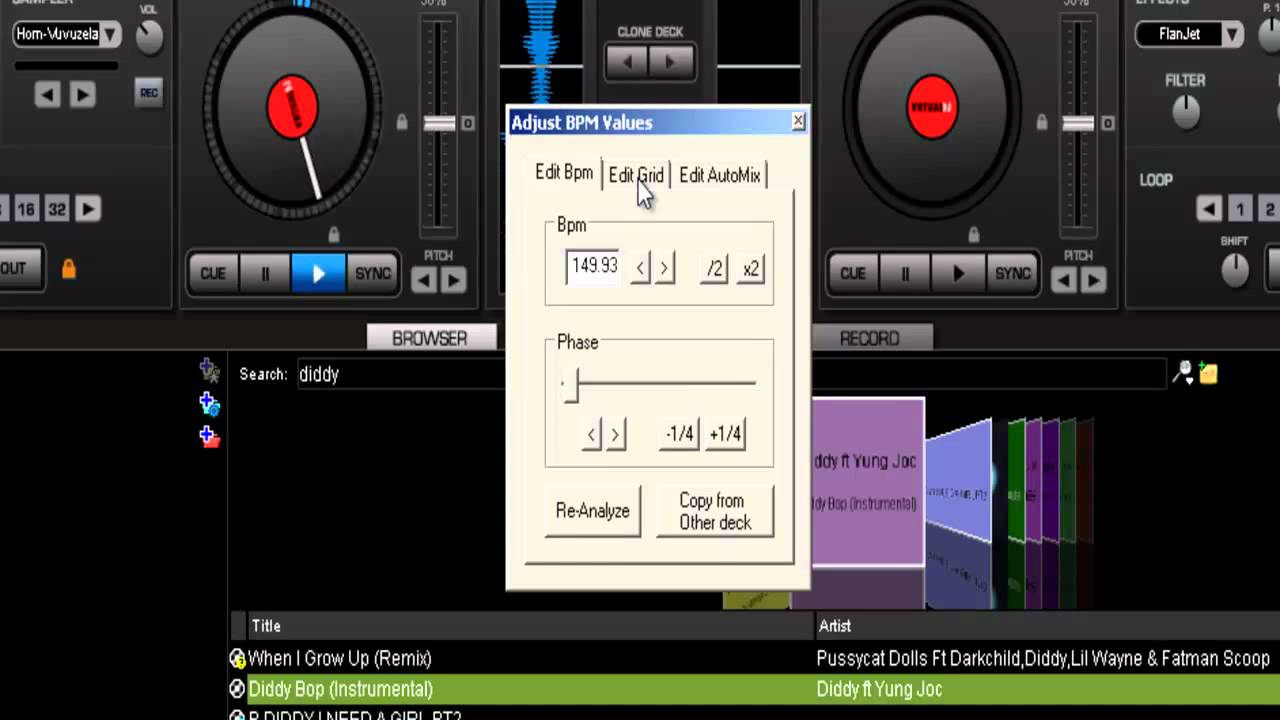Set left loop length to 32
The width and height of the screenshot is (1280, 720).
tap(57, 209)
